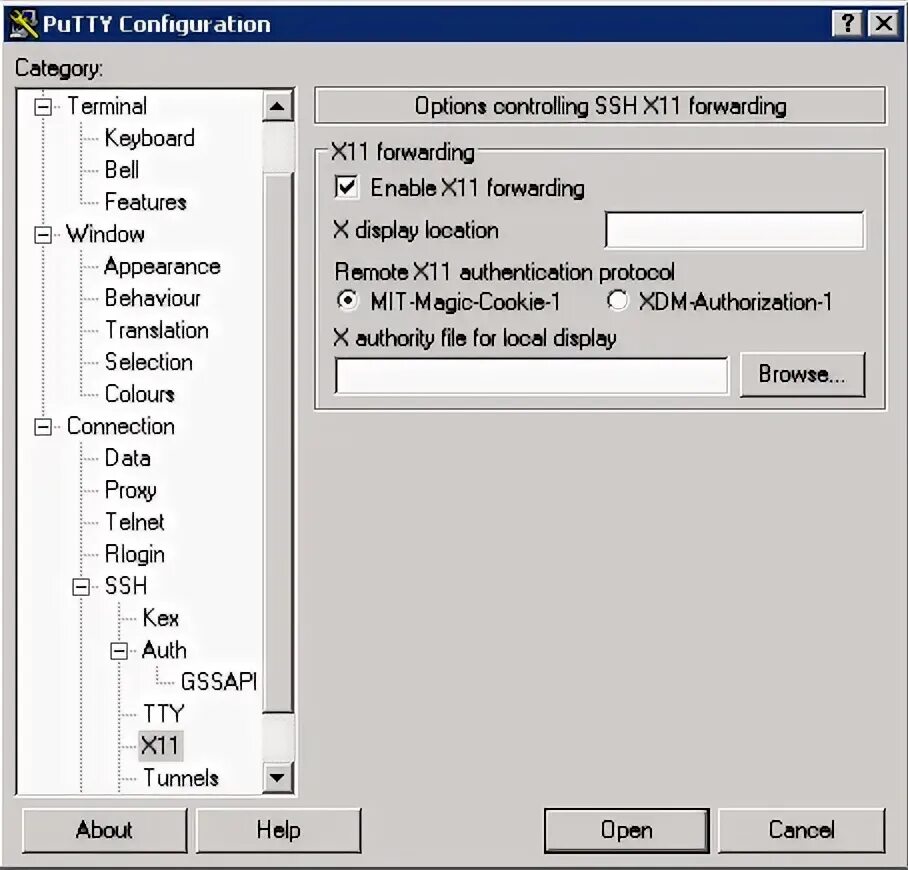Collapse the Connection tree node

tap(43, 427)
